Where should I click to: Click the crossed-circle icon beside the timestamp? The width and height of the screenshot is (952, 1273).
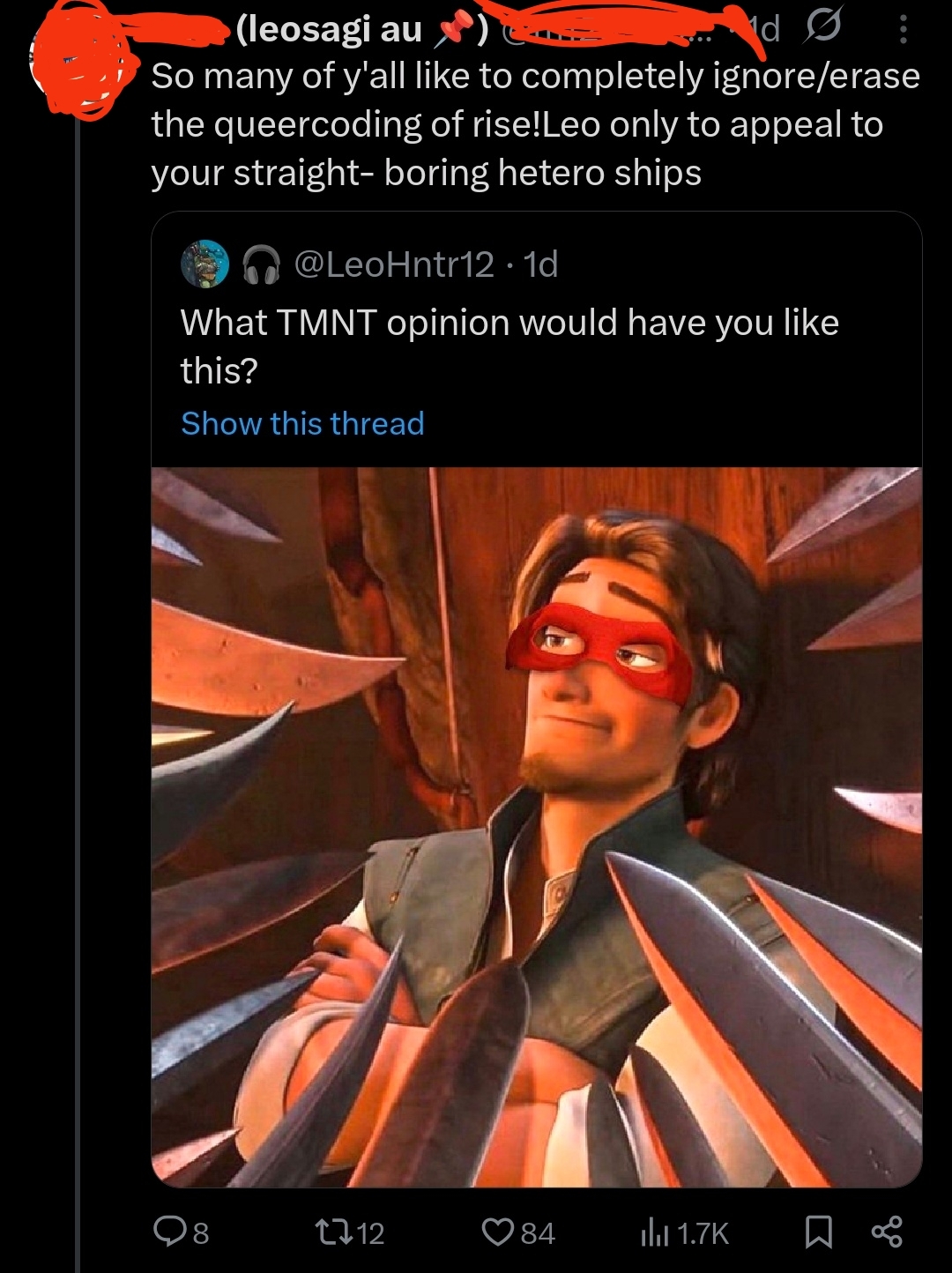[x=821, y=29]
